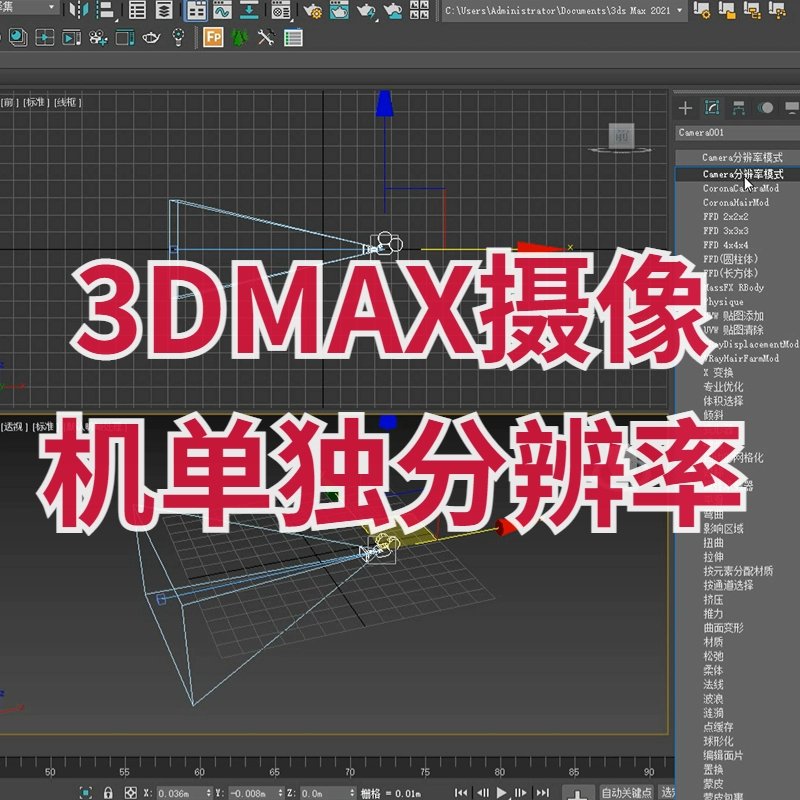Go to end frame button
The width and height of the screenshot is (800, 800).
coord(543,792)
